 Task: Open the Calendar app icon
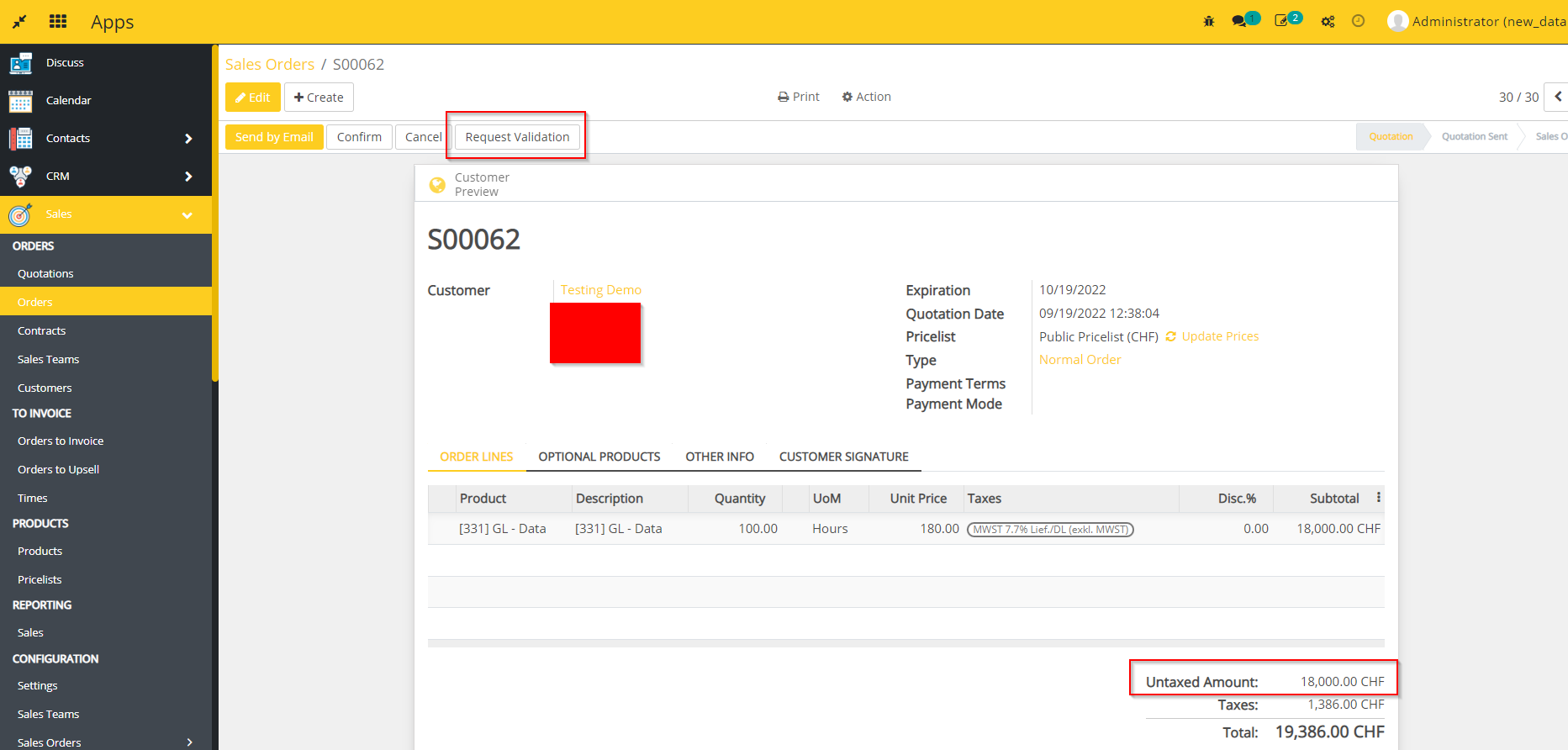(21, 101)
